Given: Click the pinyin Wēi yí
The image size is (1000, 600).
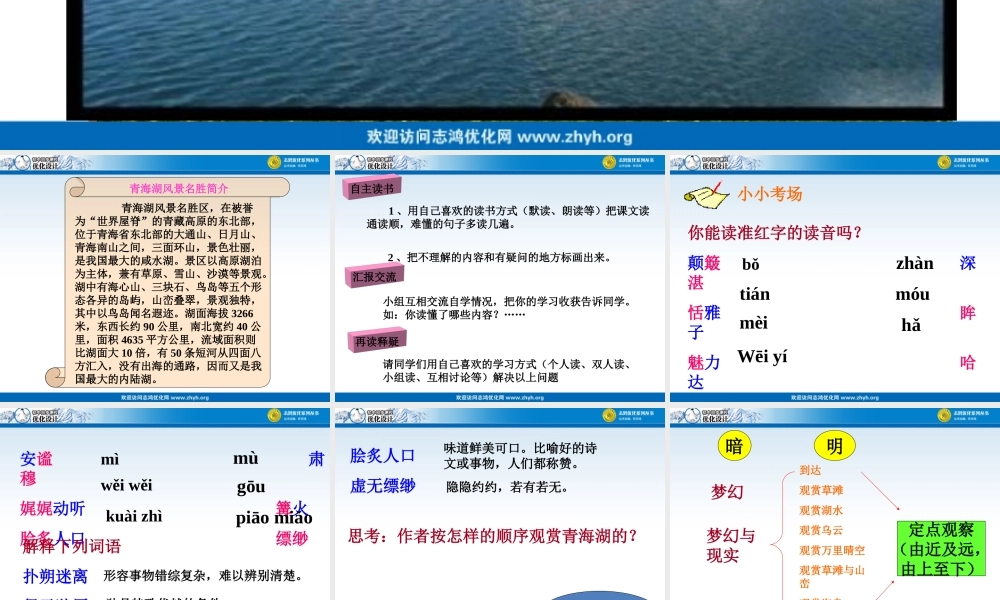Looking at the screenshot, I should (x=762, y=356).
